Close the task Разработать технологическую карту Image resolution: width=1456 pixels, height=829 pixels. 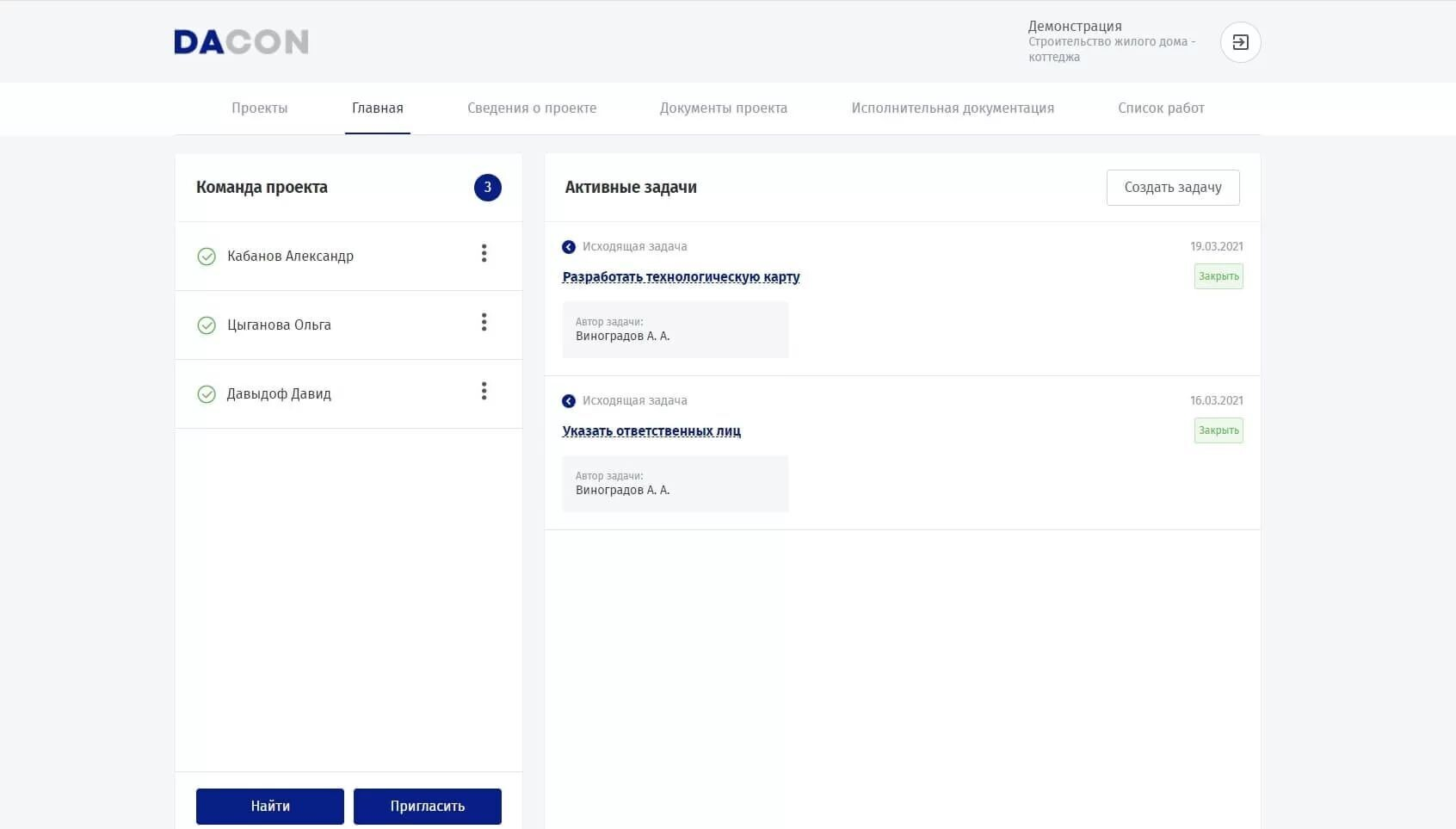1218,276
